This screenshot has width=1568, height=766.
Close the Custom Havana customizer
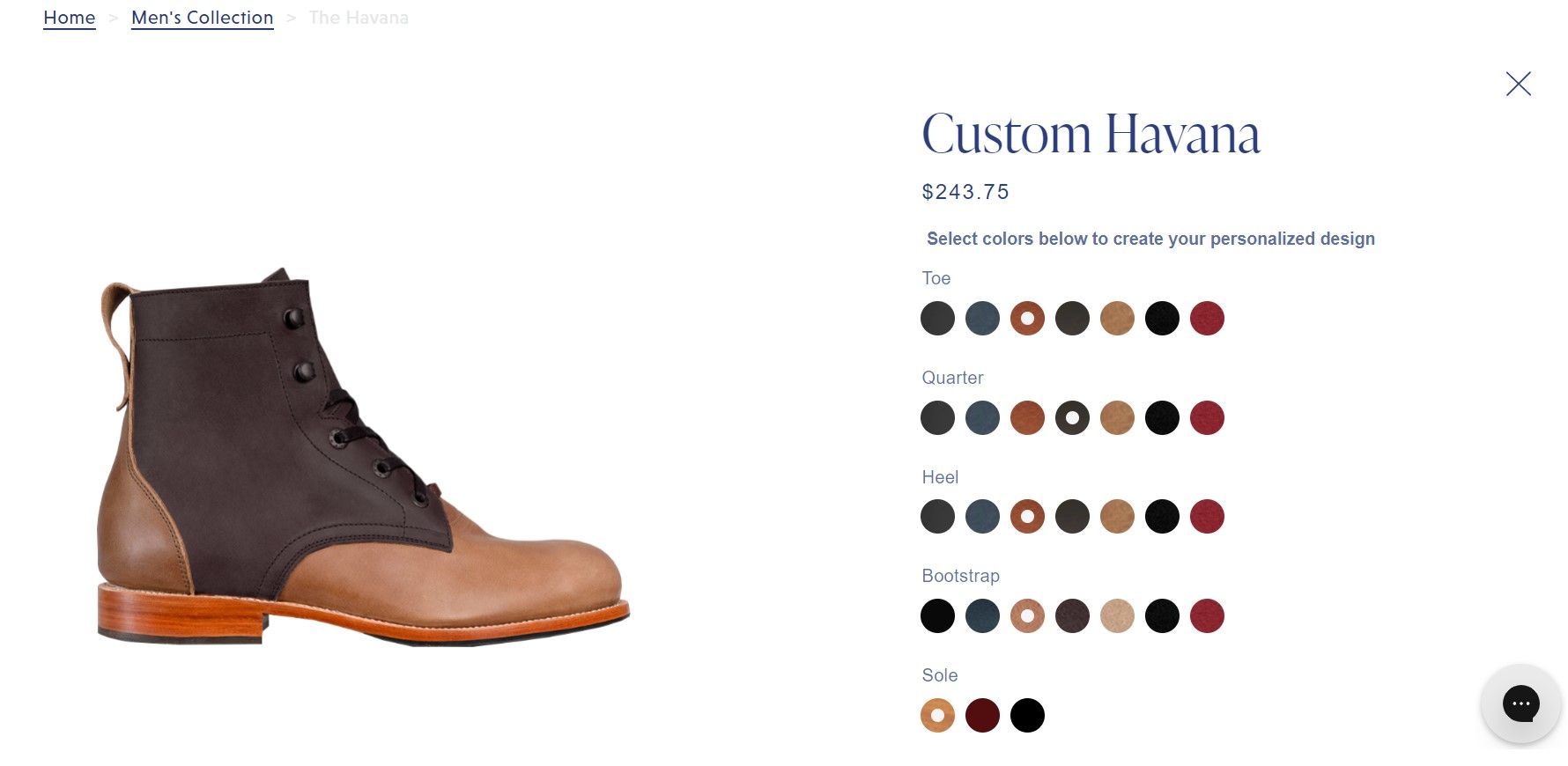pyautogui.click(x=1518, y=84)
